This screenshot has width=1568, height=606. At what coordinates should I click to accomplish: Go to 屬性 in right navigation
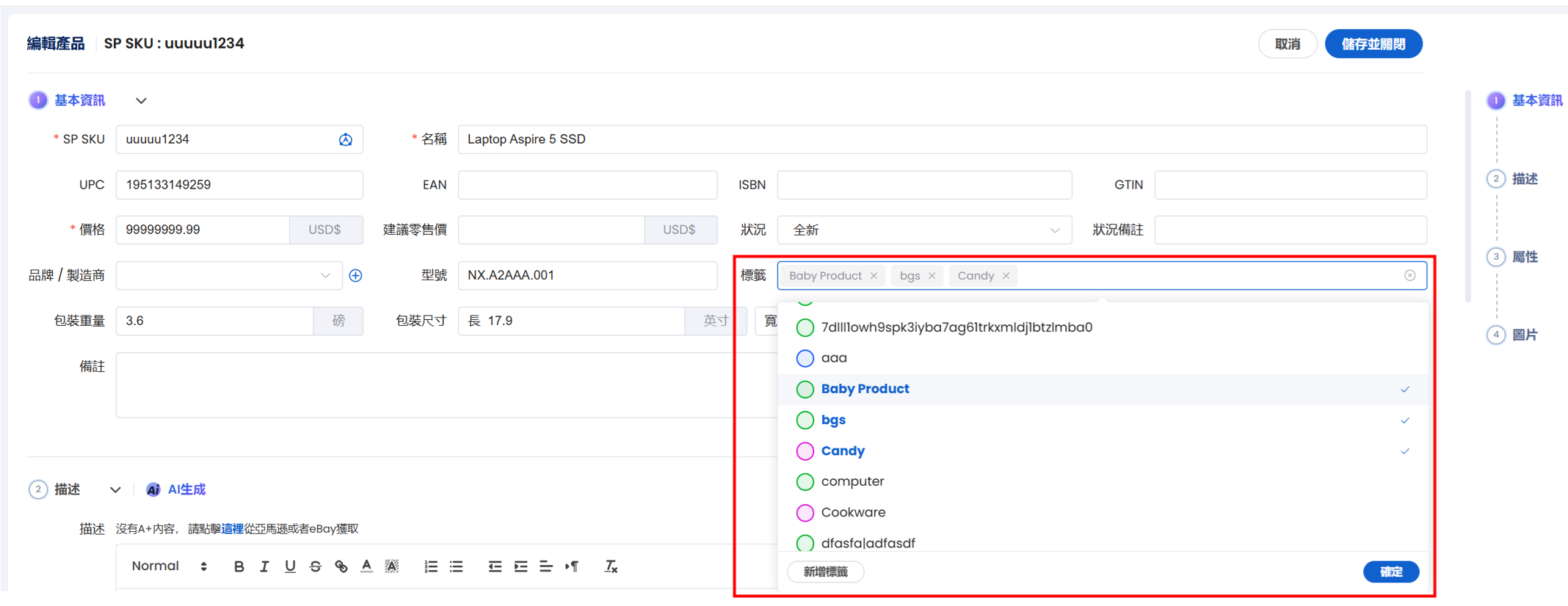[1525, 257]
